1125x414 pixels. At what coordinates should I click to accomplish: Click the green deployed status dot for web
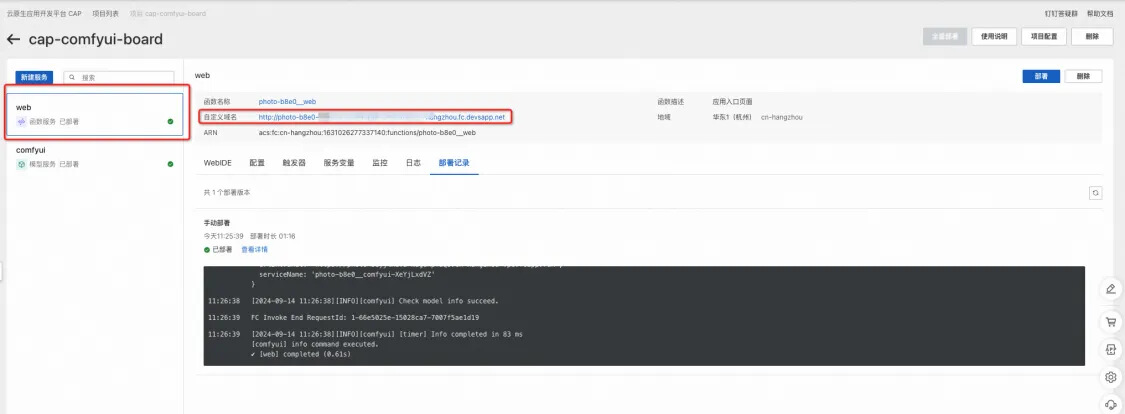point(170,121)
